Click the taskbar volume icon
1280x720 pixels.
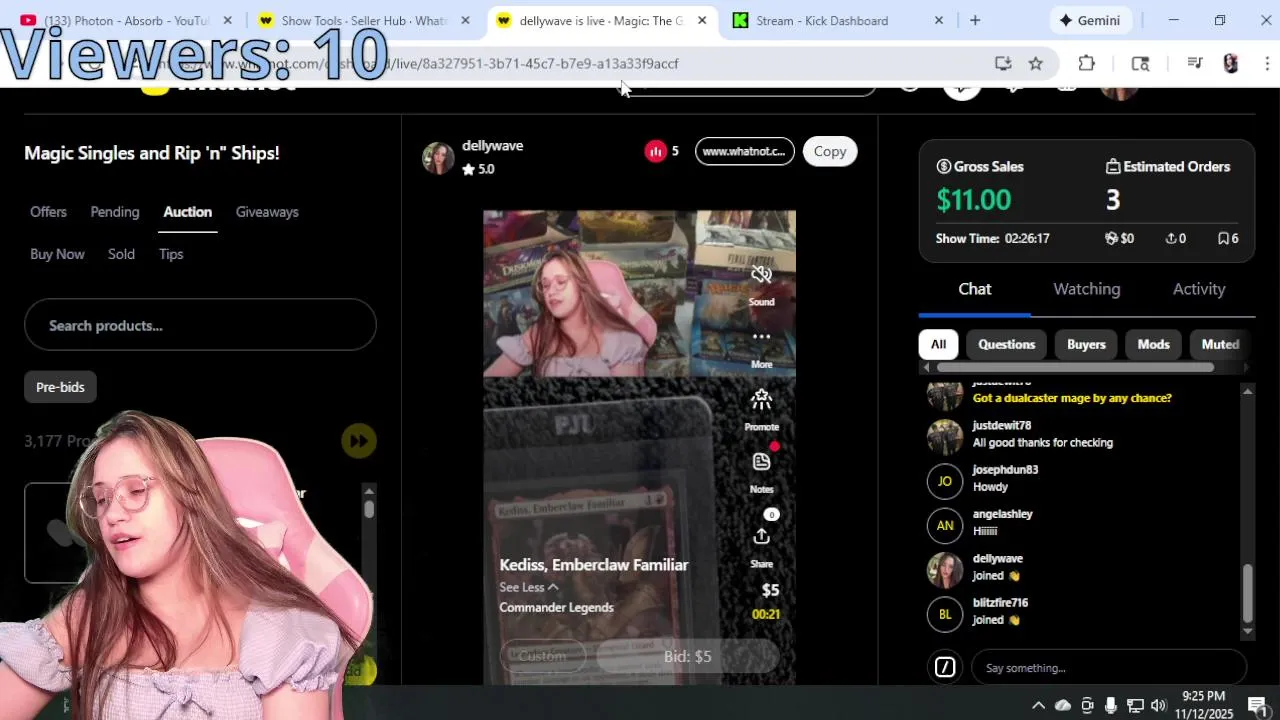click(1159, 705)
